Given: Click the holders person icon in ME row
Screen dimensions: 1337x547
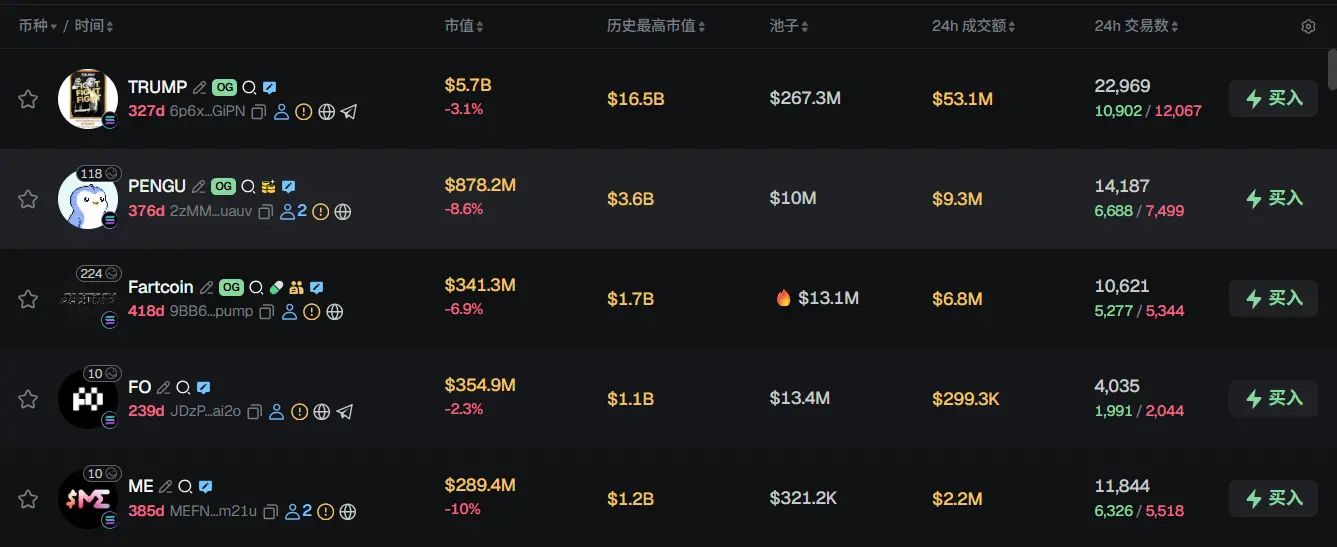Looking at the screenshot, I should click(292, 512).
